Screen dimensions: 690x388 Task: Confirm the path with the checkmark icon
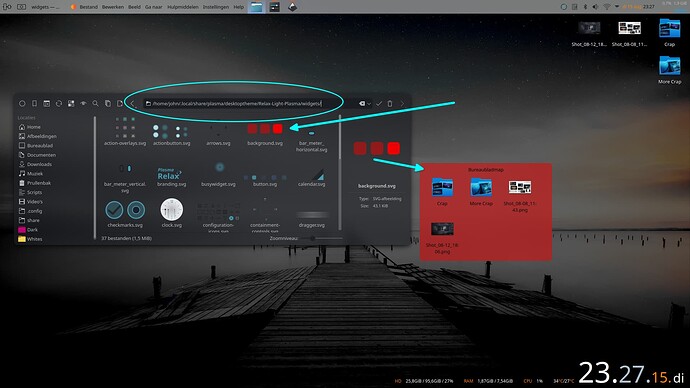point(379,103)
